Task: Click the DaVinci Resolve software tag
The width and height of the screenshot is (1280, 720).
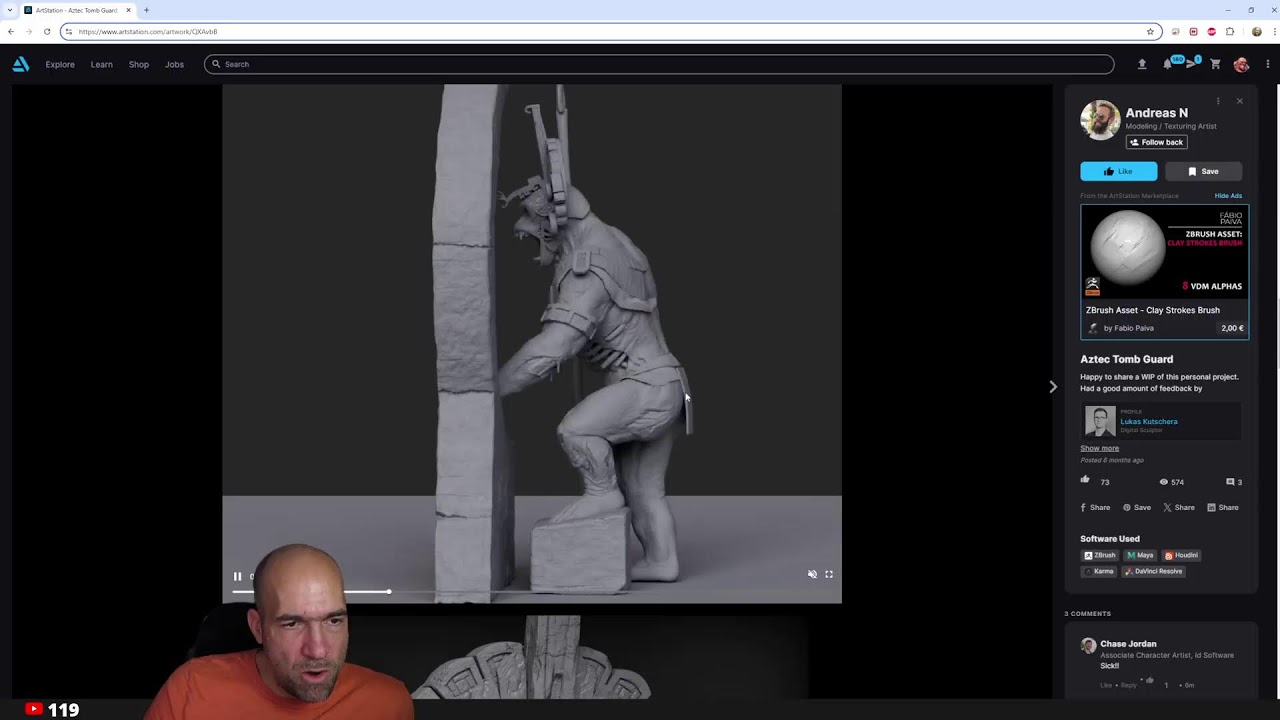Action: [x=1154, y=571]
